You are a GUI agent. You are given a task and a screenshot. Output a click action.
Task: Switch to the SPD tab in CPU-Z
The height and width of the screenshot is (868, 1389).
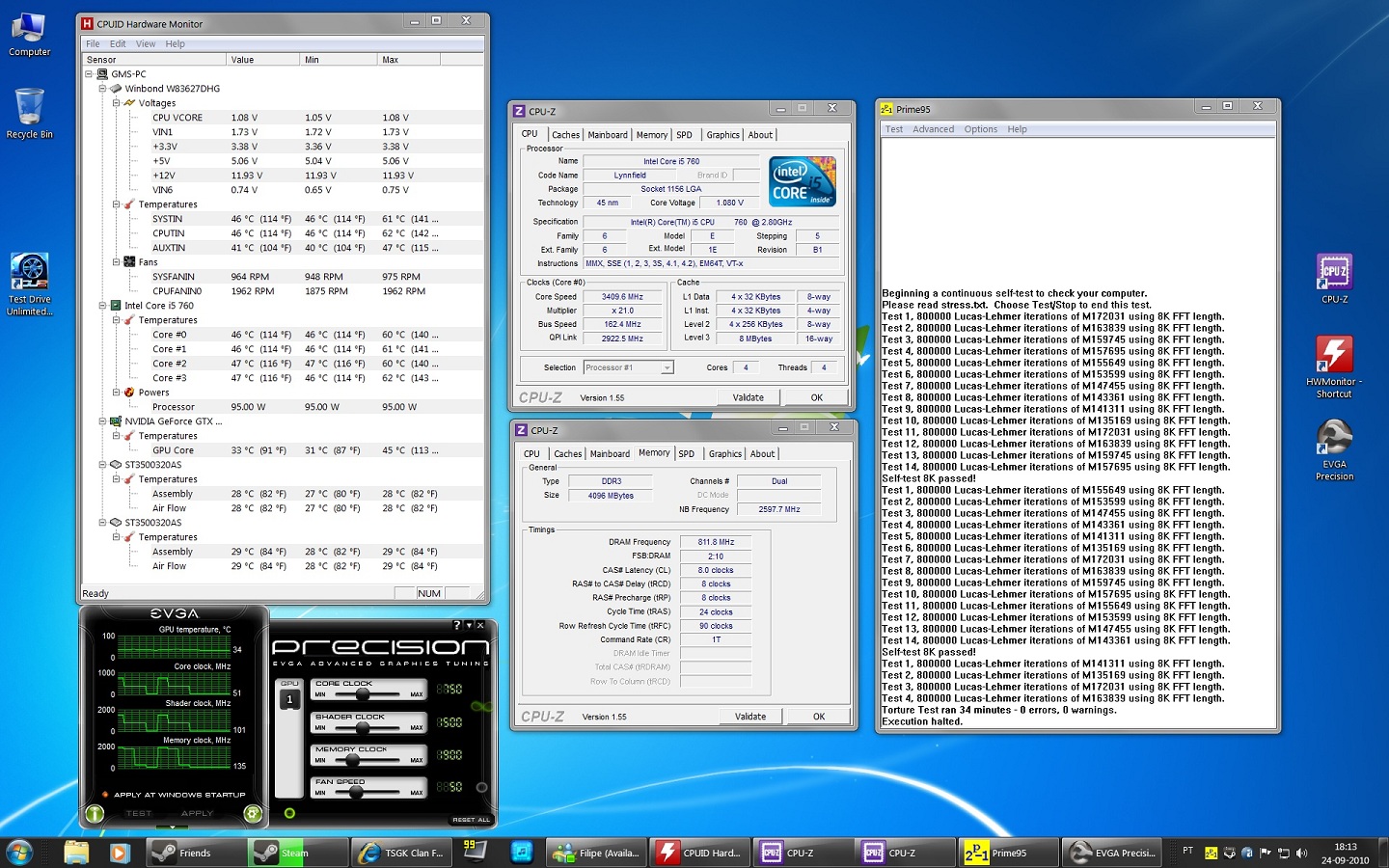(684, 135)
